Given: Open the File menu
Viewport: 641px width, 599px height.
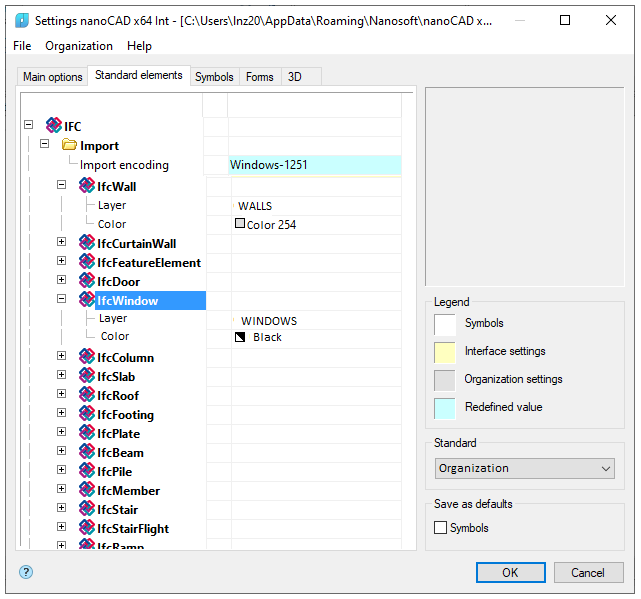Looking at the screenshot, I should click(x=22, y=46).
